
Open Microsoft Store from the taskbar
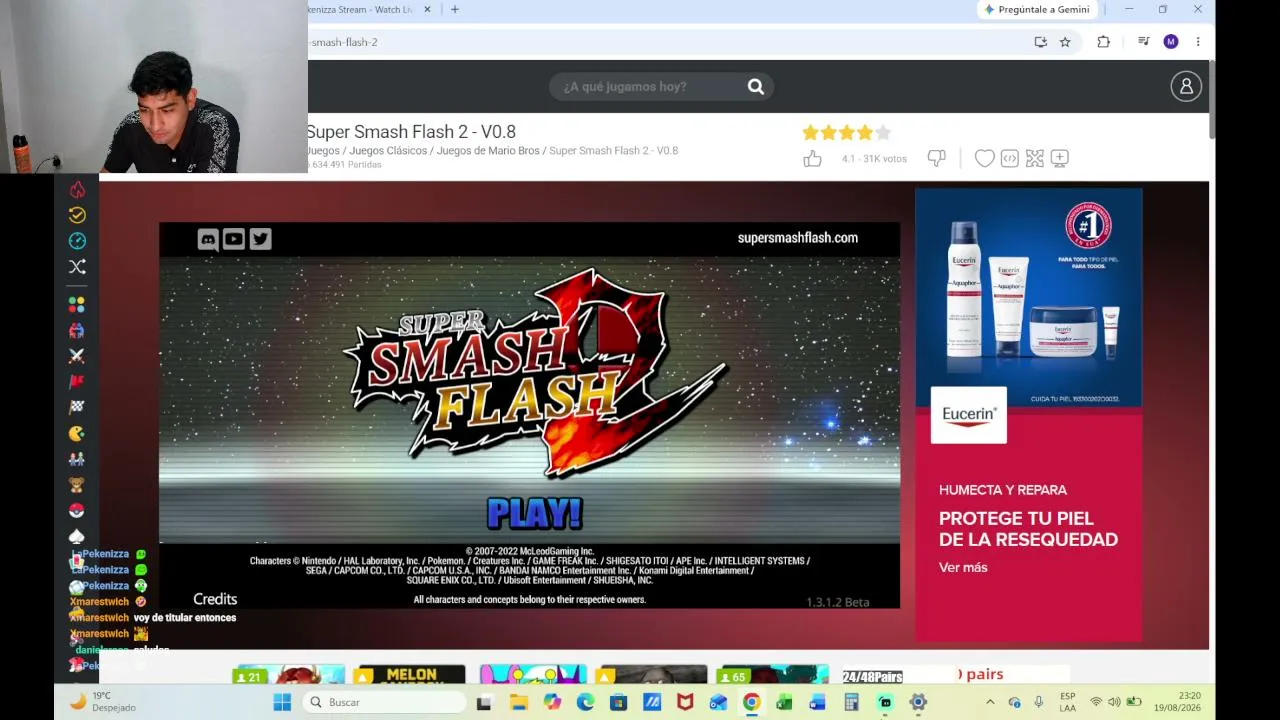point(618,702)
